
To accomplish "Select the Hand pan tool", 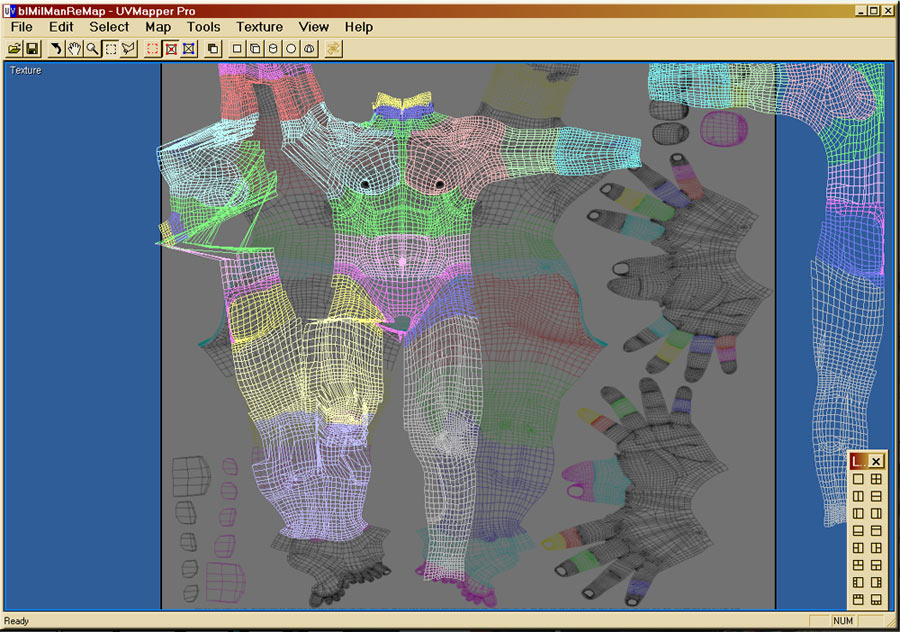I will pos(74,48).
